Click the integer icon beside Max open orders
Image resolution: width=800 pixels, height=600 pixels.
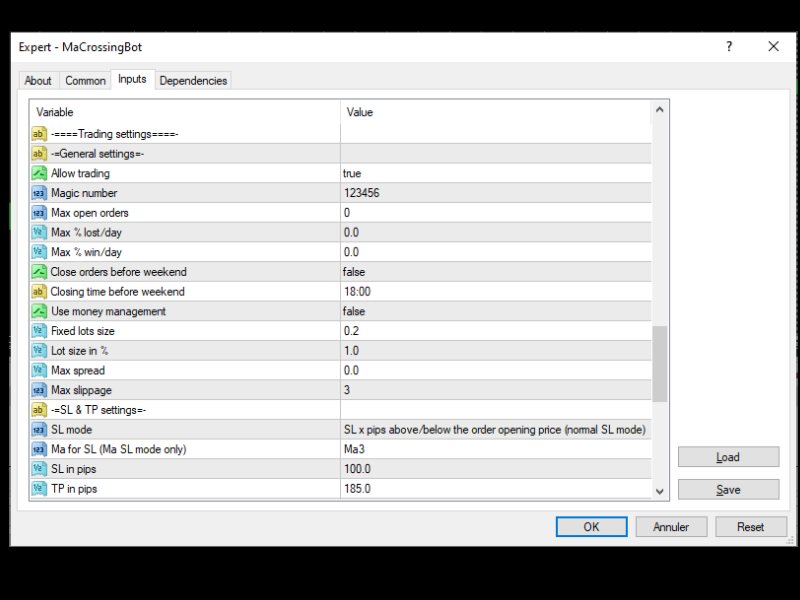(x=39, y=213)
